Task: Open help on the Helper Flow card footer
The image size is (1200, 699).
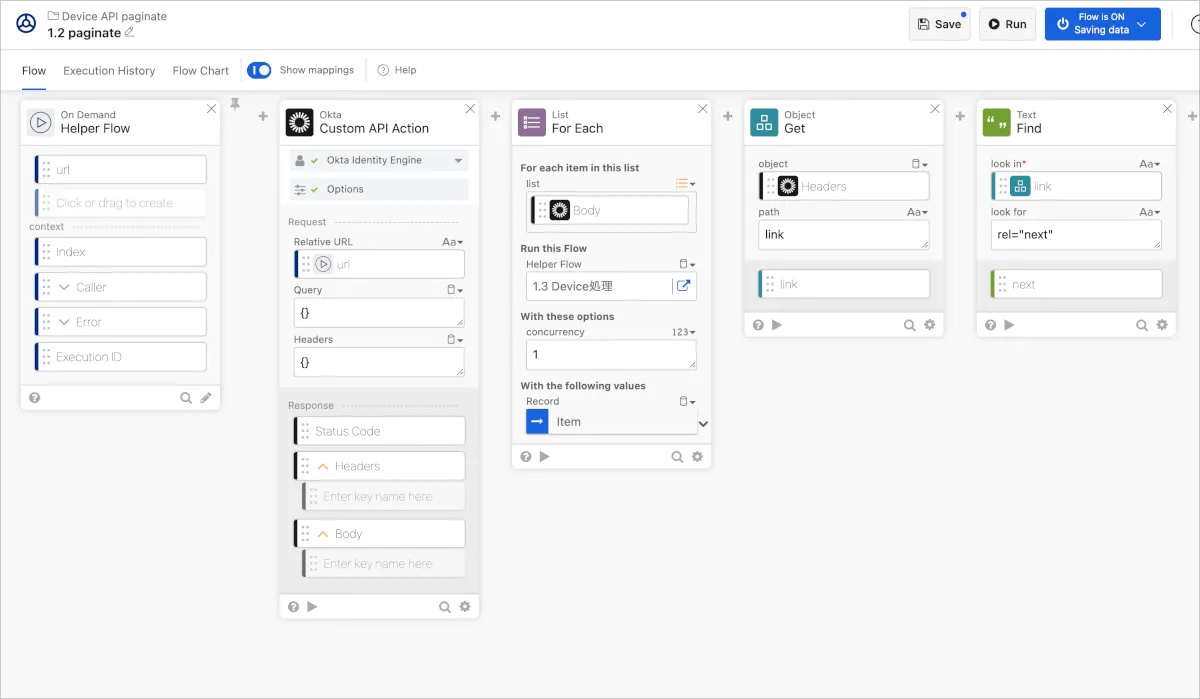Action: pyautogui.click(x=35, y=397)
